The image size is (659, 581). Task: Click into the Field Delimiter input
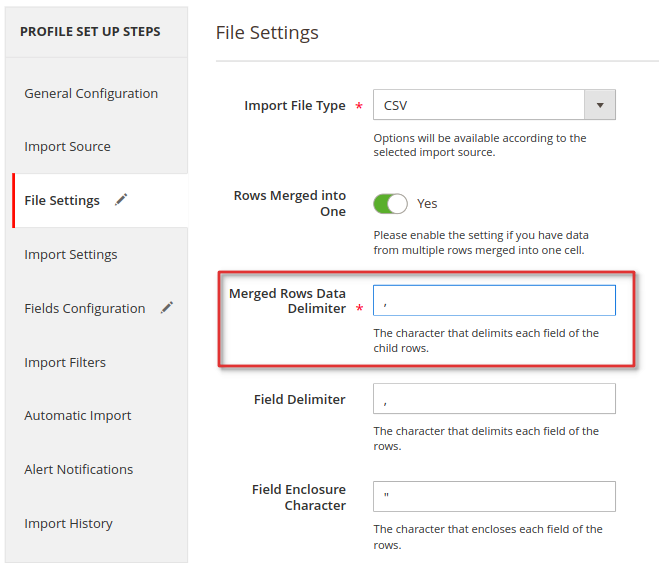coord(494,399)
